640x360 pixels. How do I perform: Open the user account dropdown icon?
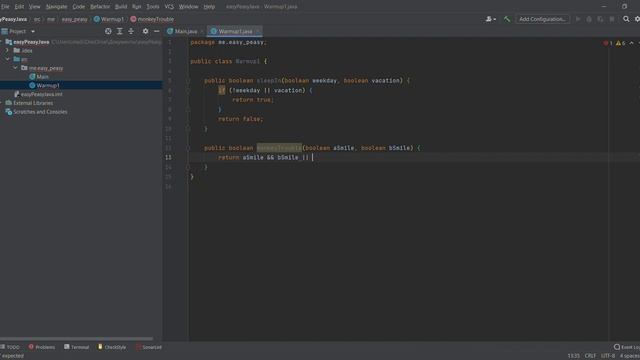click(x=490, y=19)
